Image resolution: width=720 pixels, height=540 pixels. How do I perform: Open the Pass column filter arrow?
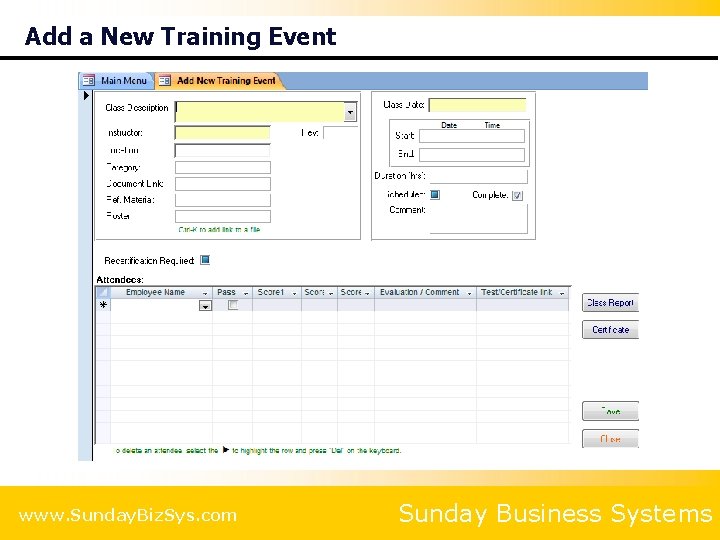pos(246,293)
